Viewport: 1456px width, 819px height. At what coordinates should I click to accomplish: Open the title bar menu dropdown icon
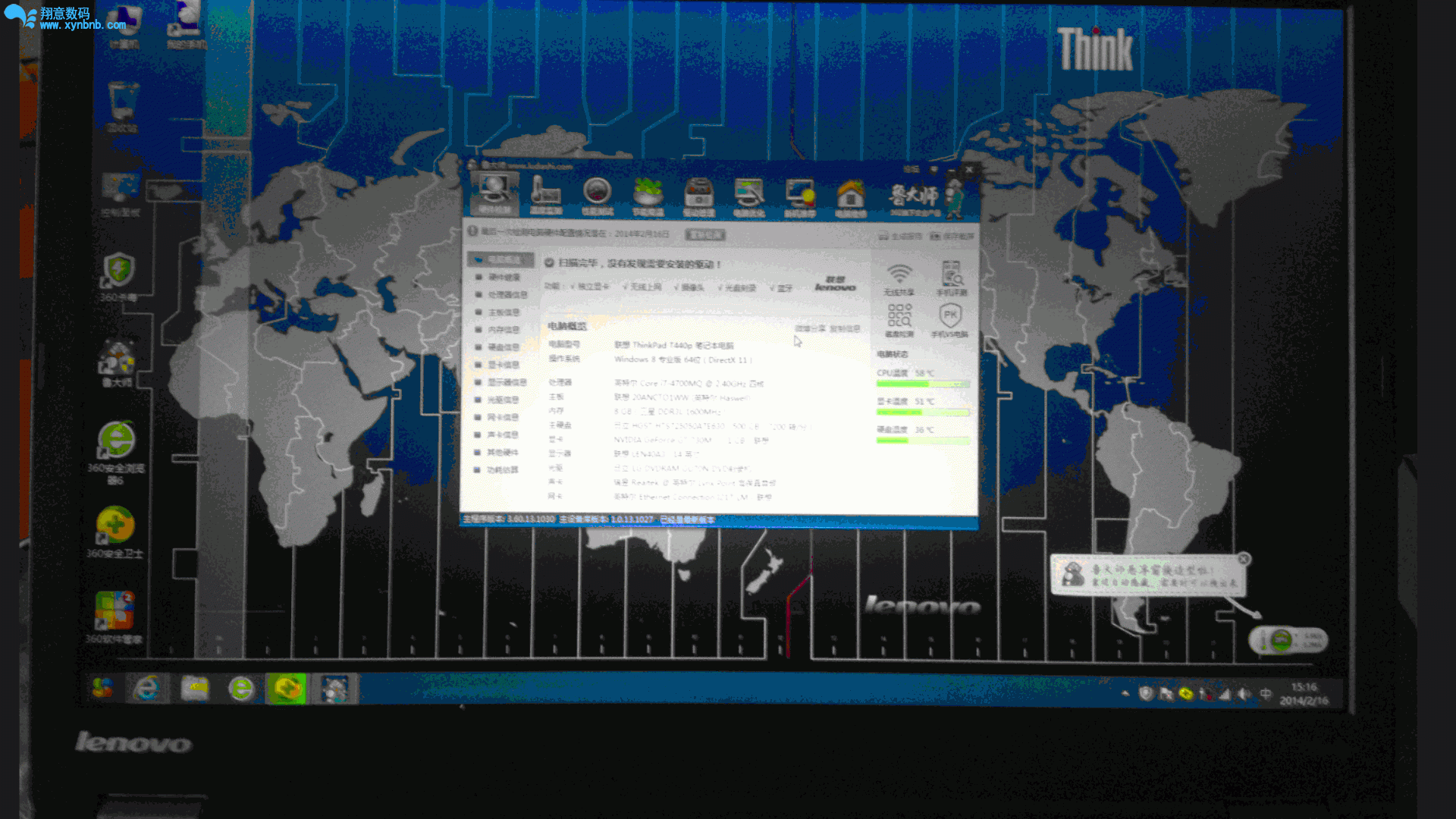coord(934,169)
